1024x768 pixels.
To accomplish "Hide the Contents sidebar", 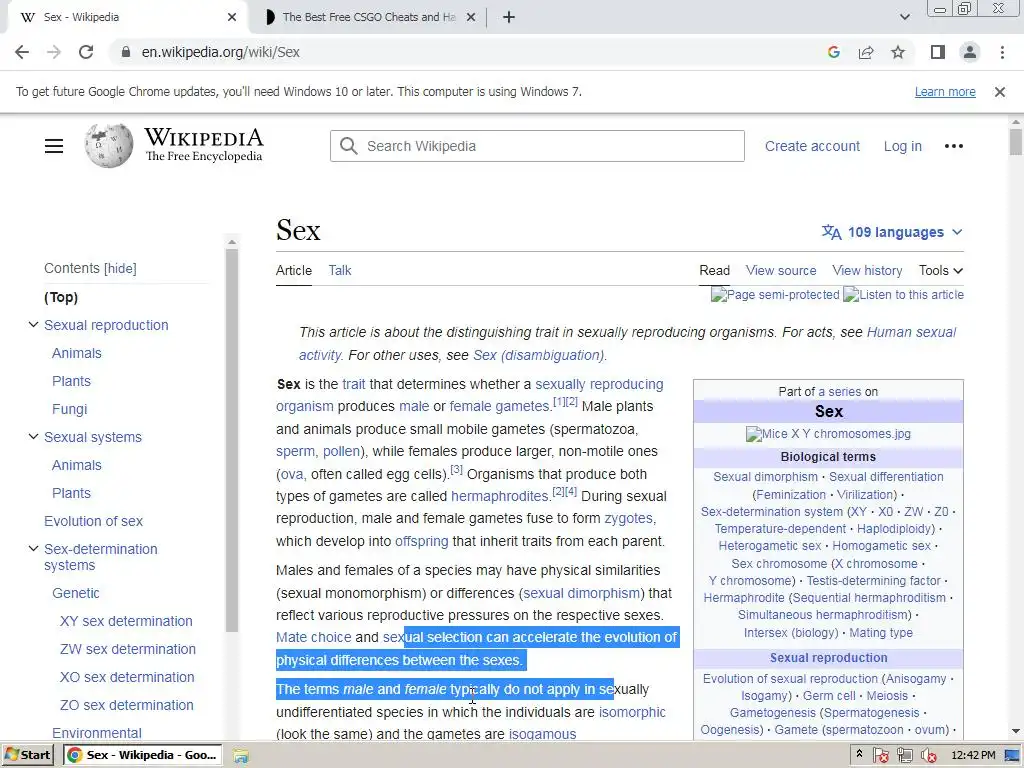I will pos(120,268).
